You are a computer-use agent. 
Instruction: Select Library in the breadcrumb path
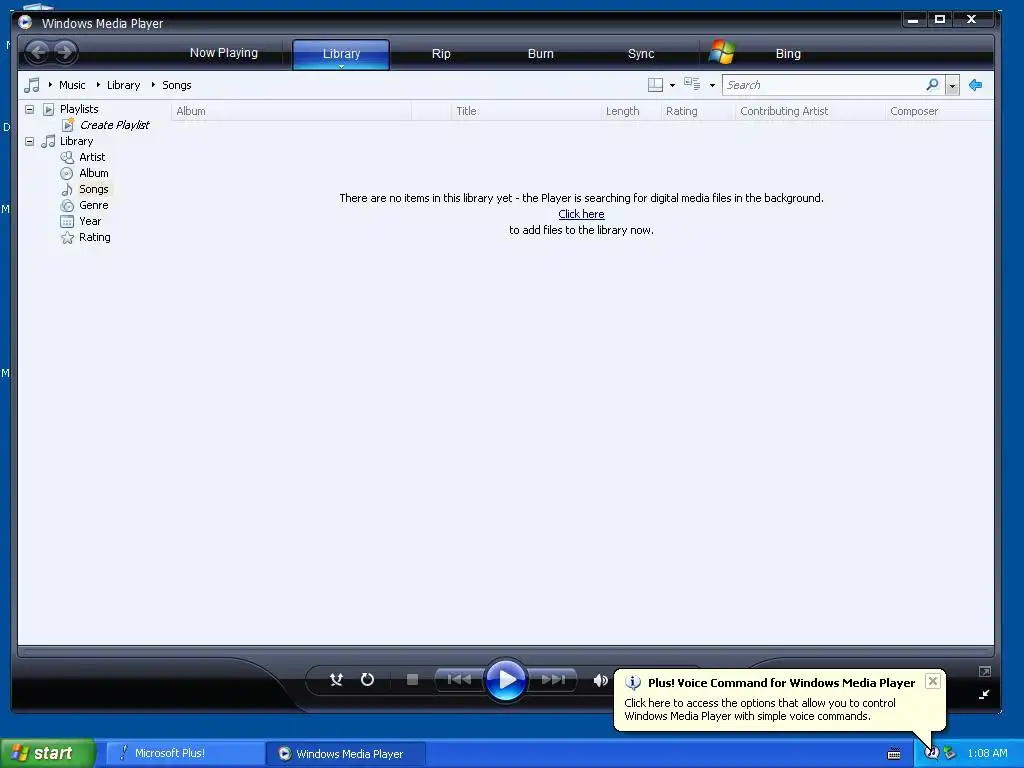(x=123, y=85)
